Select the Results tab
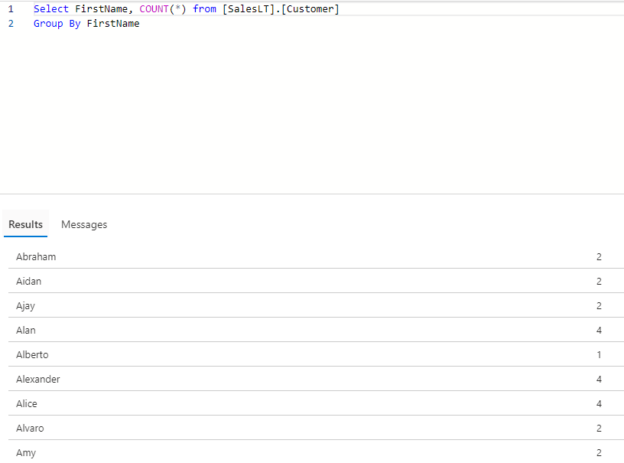 25,225
